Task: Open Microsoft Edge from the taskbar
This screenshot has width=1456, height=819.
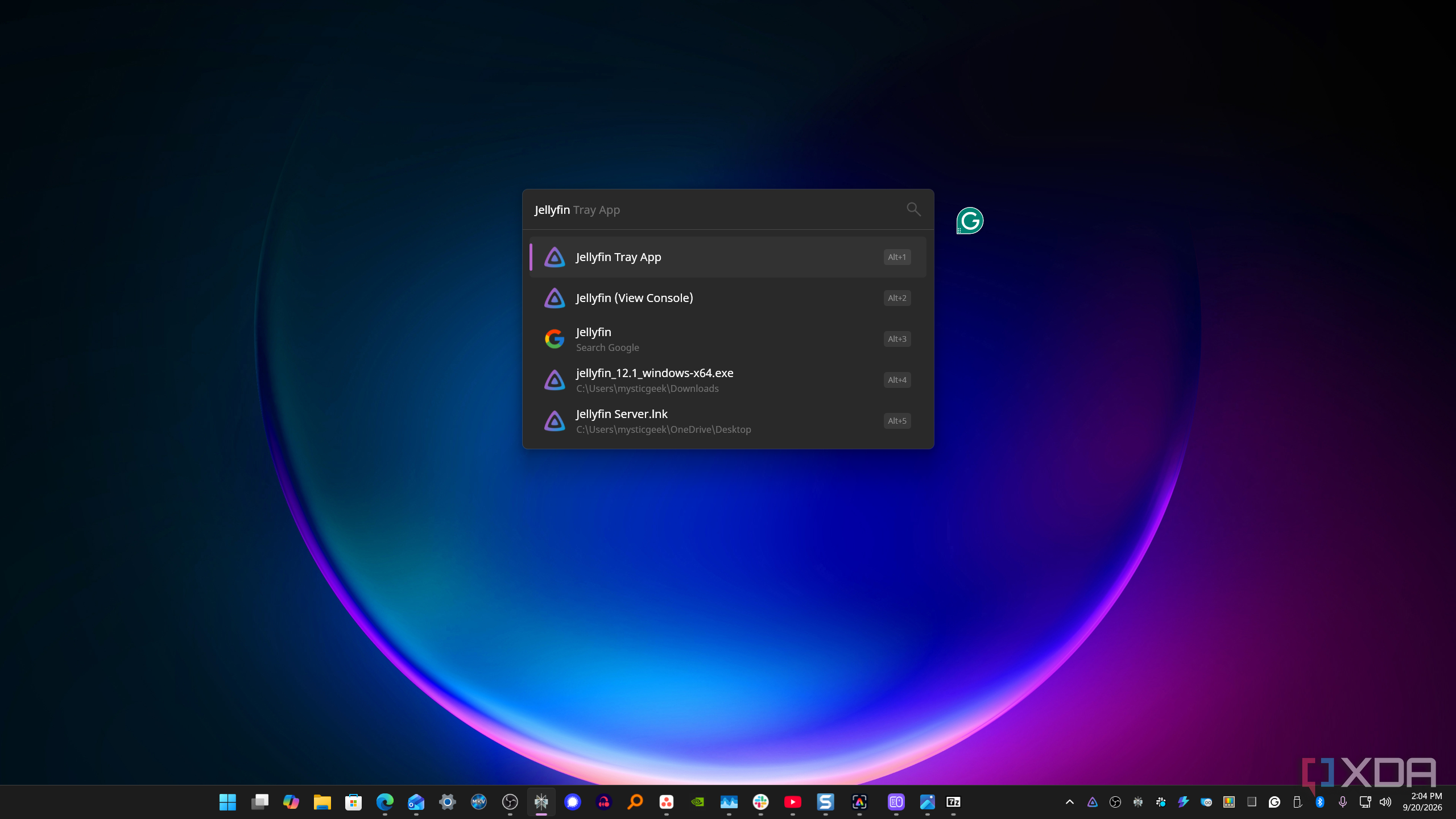Action: (x=385, y=802)
